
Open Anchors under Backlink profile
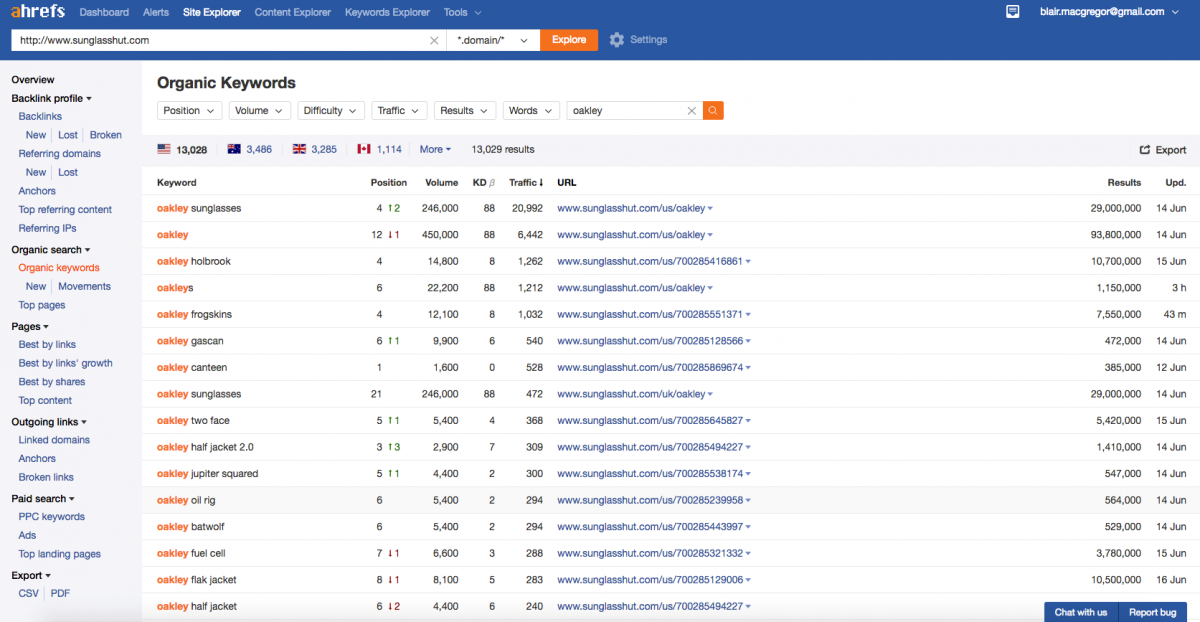[x=37, y=191]
